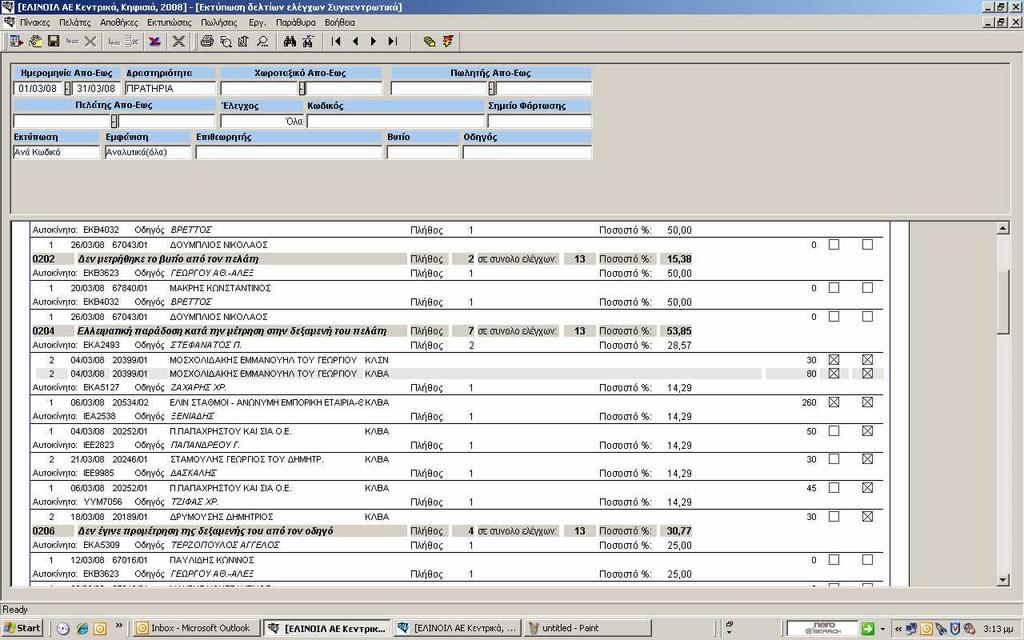
Task: Click the report scrollbar down arrow
Action: click(1003, 579)
